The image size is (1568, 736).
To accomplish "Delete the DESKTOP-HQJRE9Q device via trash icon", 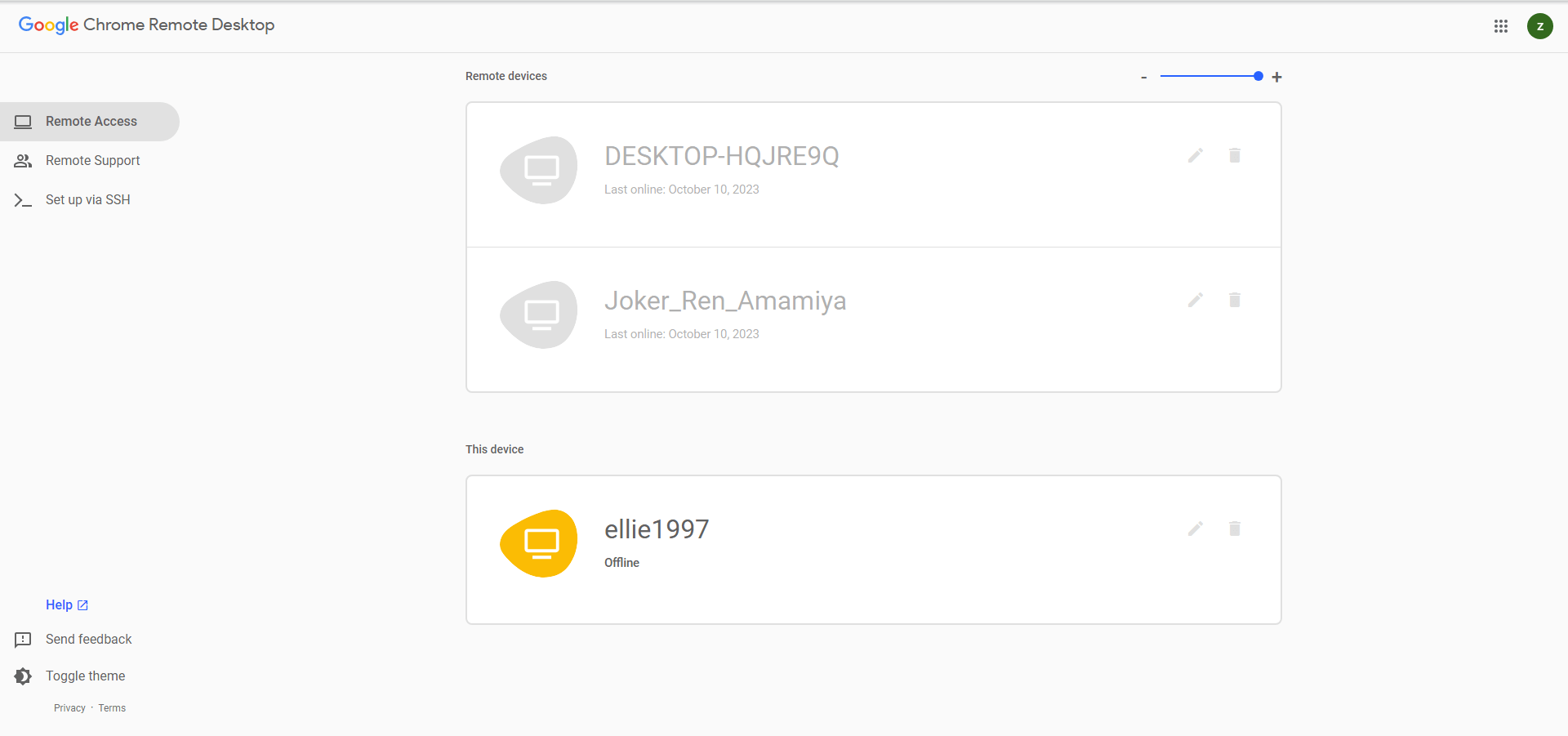I will (x=1234, y=155).
